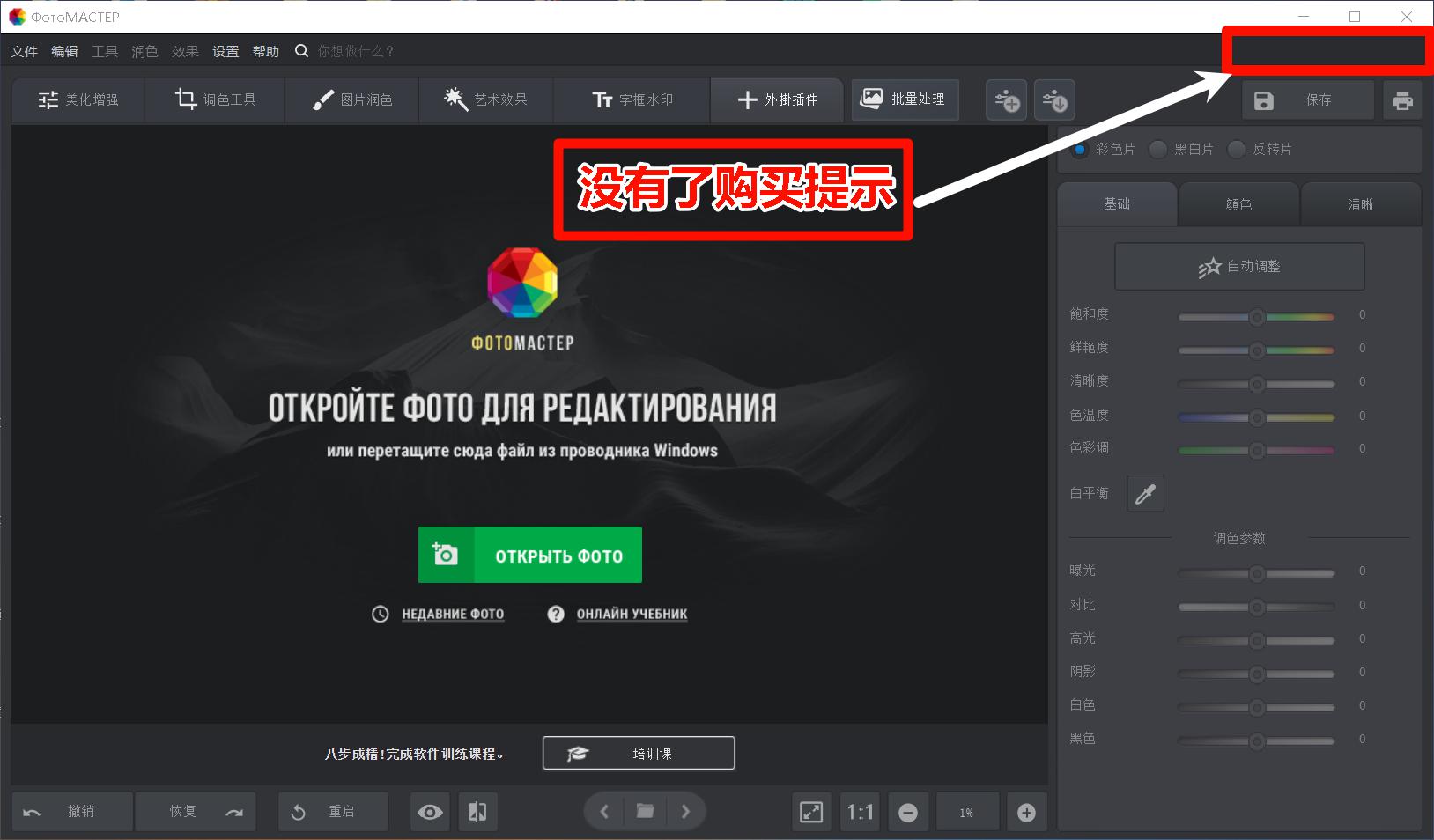This screenshot has width=1434, height=840.
Task: Set zoom to 1:1 actual size
Action: [x=861, y=812]
